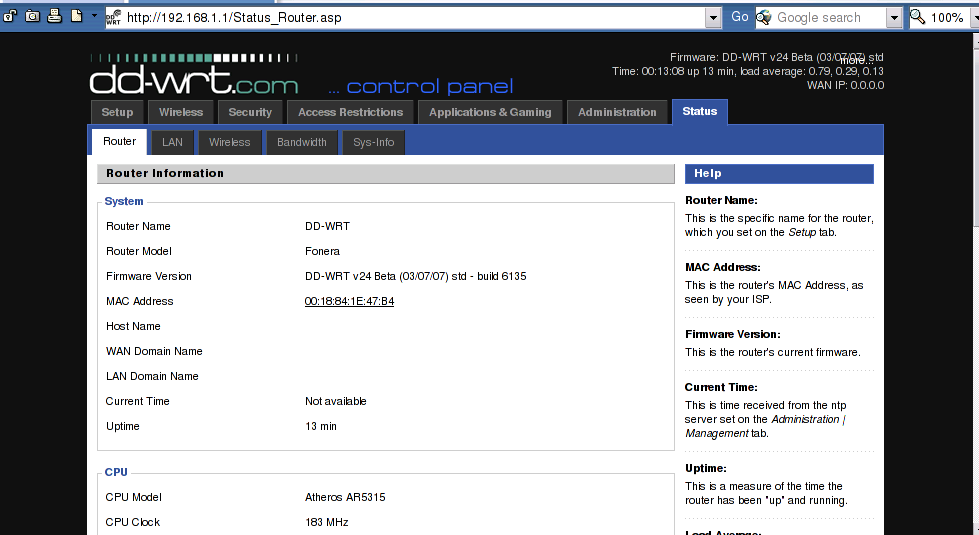Open the search engine dropdown arrow
This screenshot has height=535, width=979.
(x=894, y=18)
